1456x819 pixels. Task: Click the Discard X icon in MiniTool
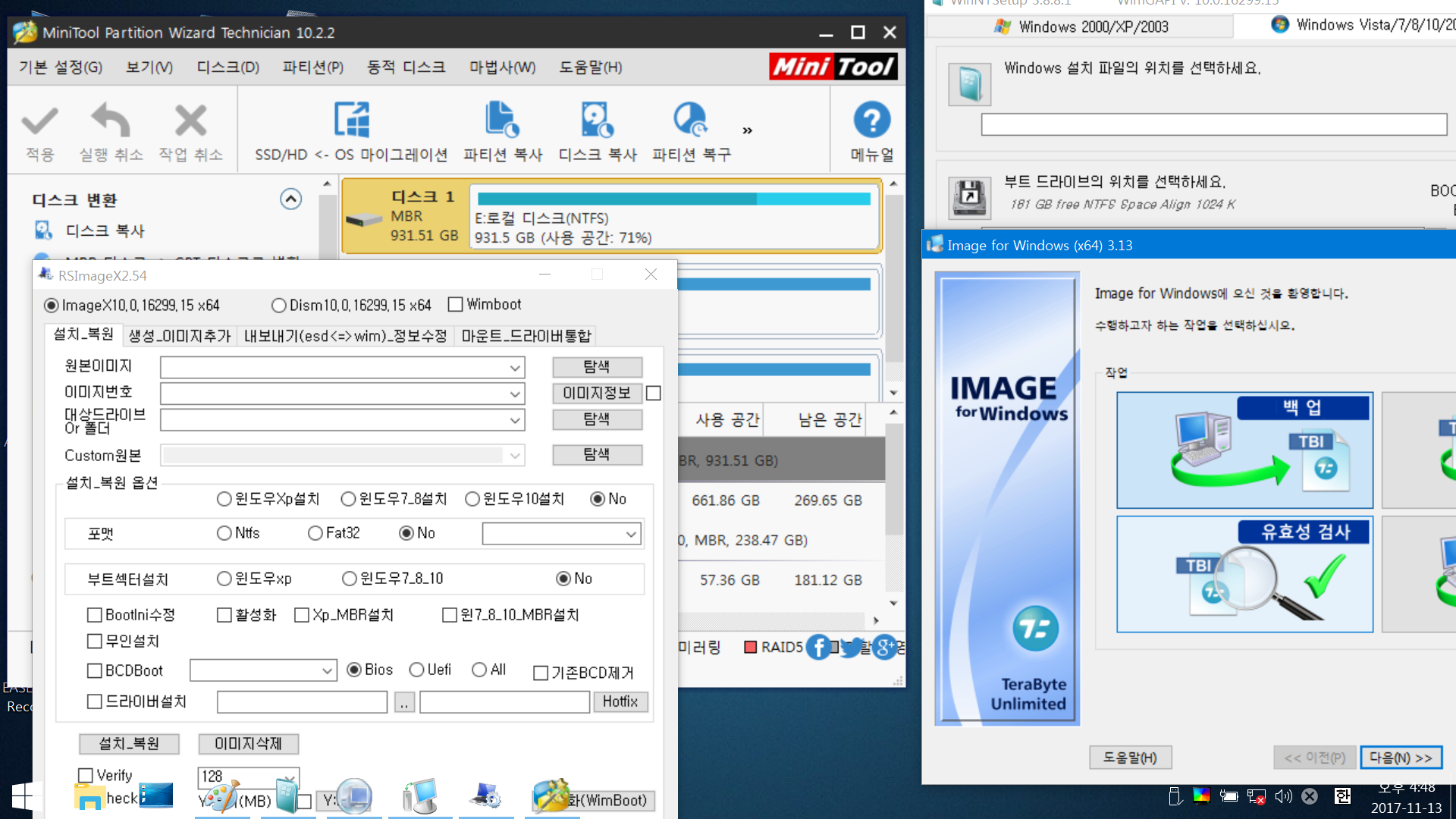click(190, 121)
